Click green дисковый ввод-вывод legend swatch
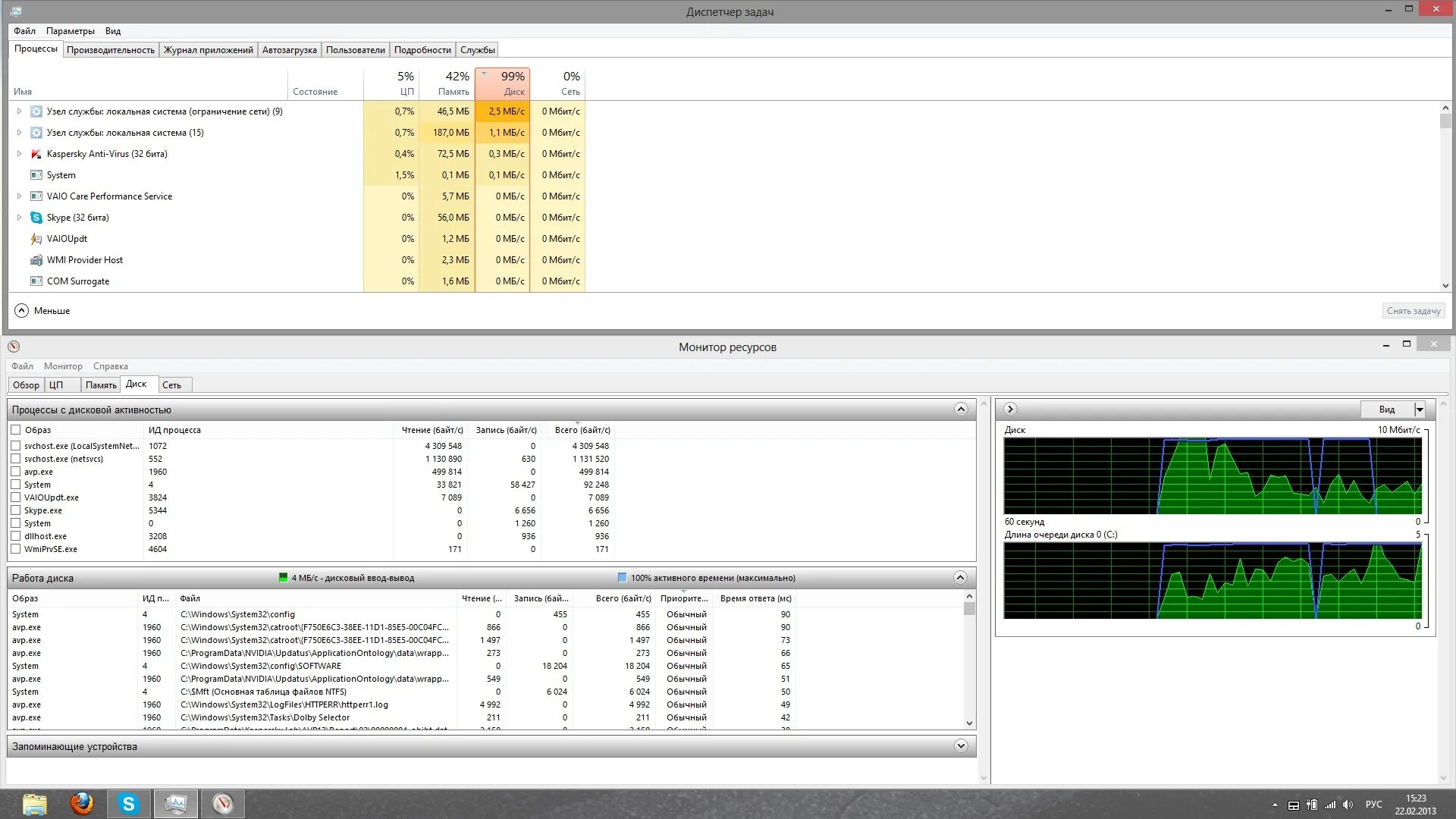The height and width of the screenshot is (819, 1456). click(284, 578)
